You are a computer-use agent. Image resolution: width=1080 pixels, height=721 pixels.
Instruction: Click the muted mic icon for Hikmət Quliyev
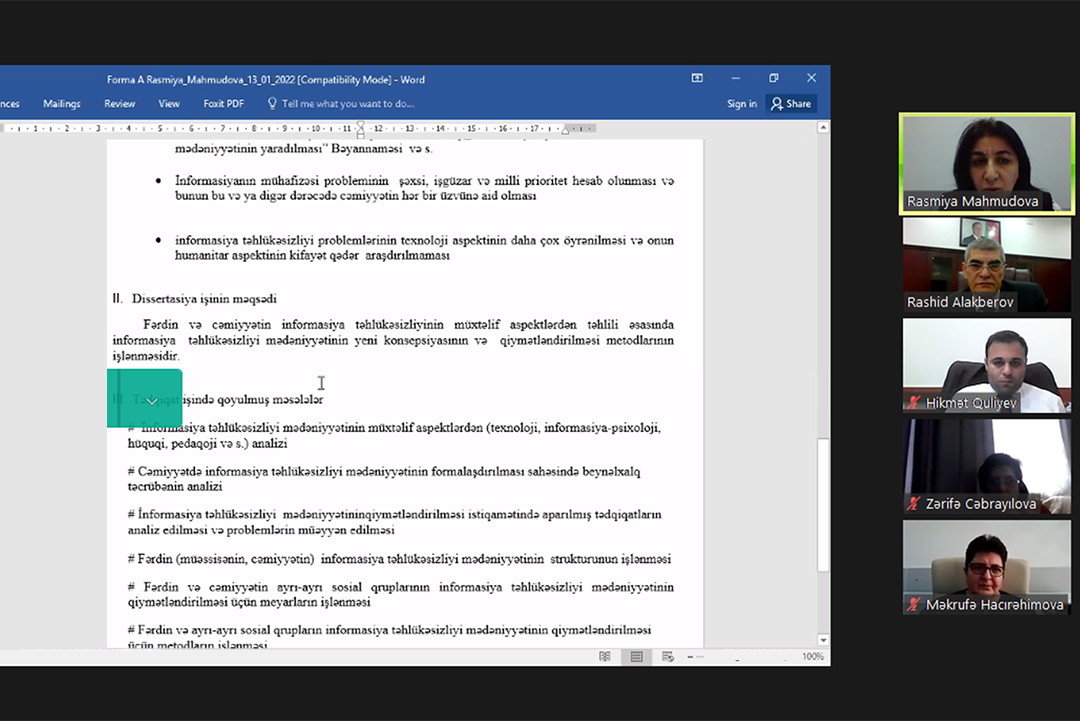(913, 403)
